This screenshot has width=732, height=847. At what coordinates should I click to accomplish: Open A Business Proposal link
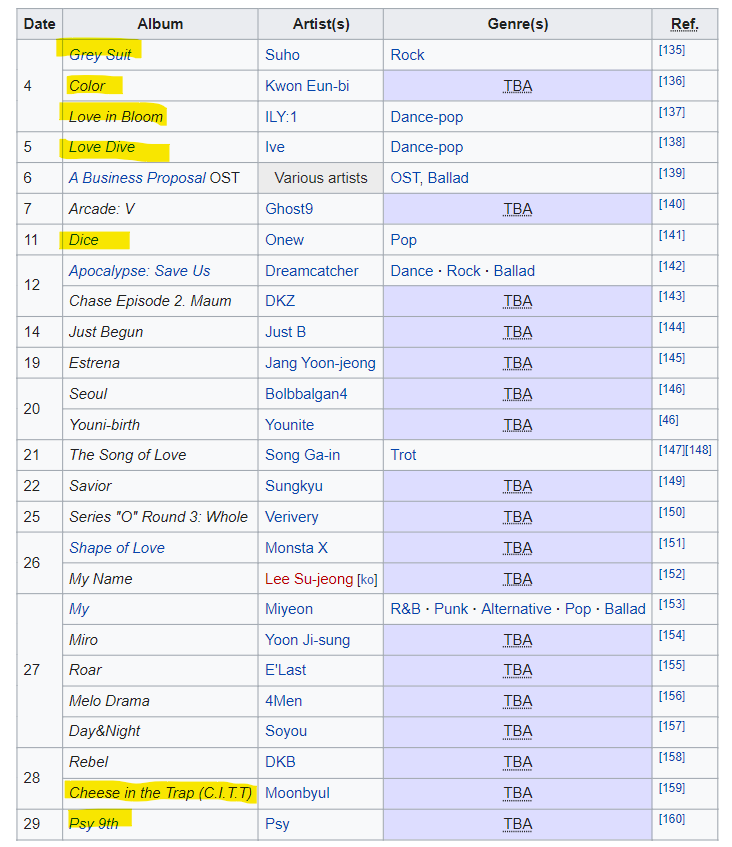coord(137,178)
